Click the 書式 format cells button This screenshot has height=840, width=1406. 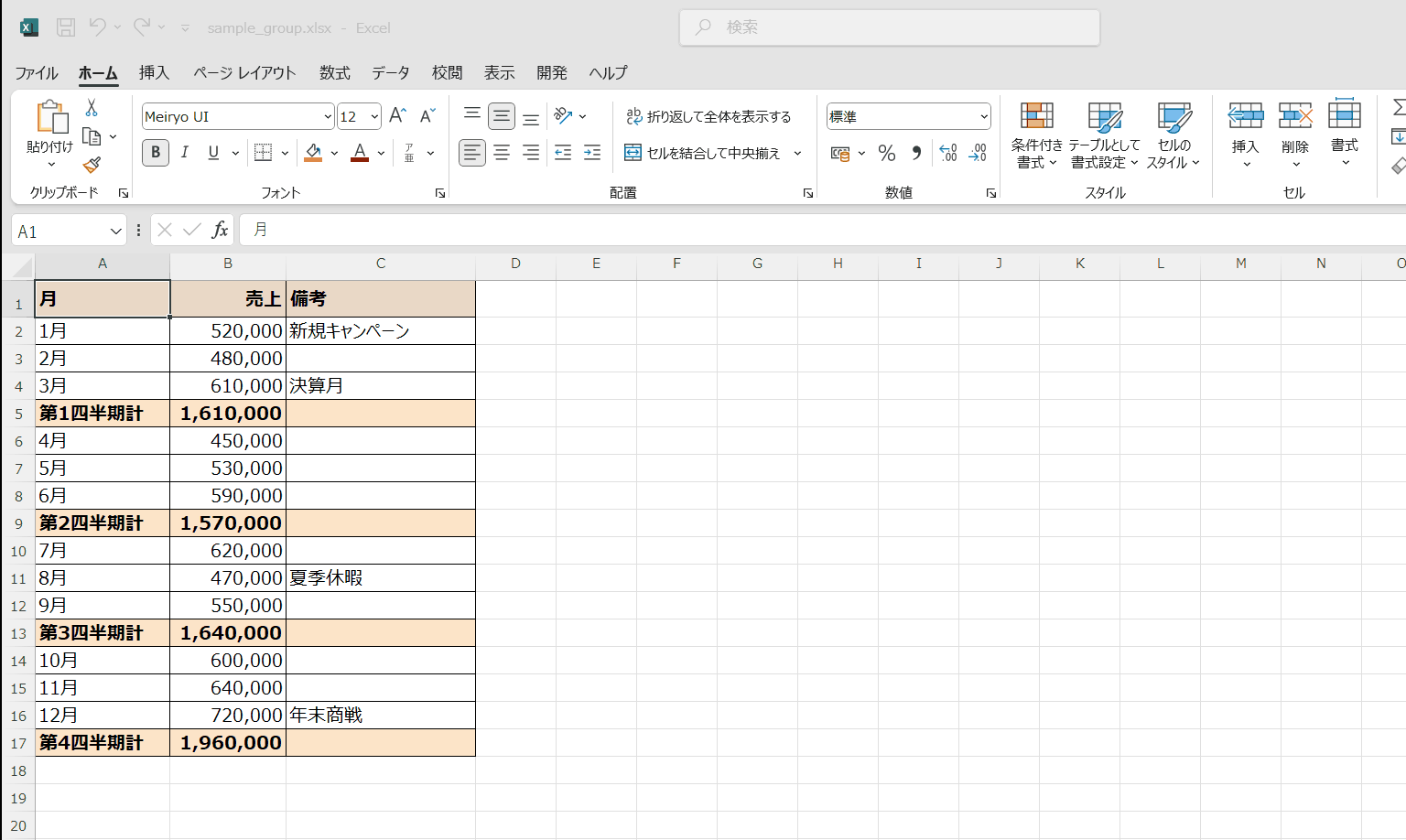[1345, 135]
